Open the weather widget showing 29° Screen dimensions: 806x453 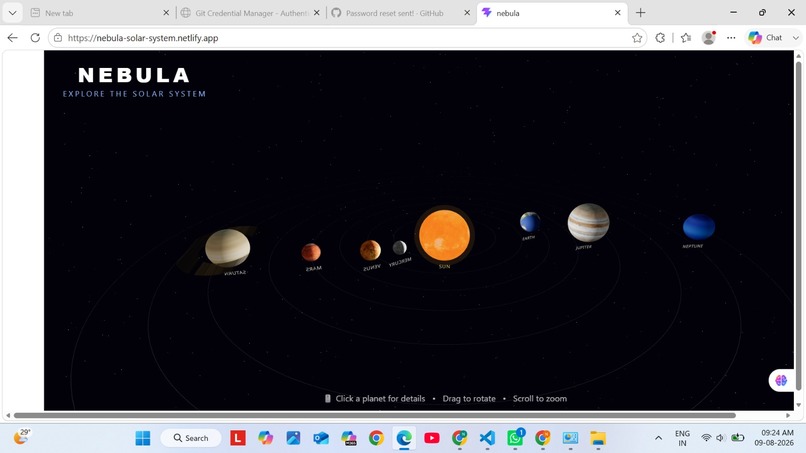[x=22, y=437]
